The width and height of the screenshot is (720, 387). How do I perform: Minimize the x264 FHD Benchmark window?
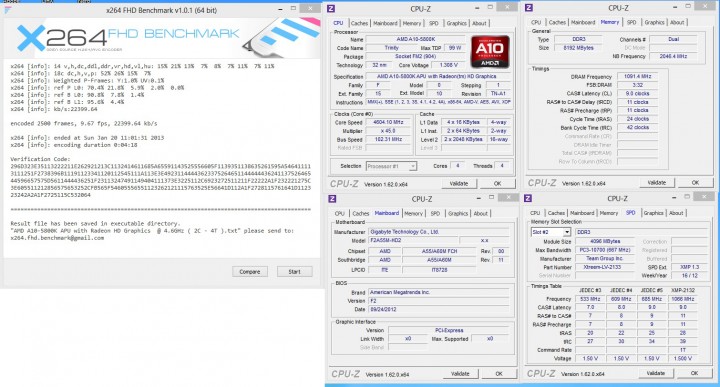coord(281,9)
